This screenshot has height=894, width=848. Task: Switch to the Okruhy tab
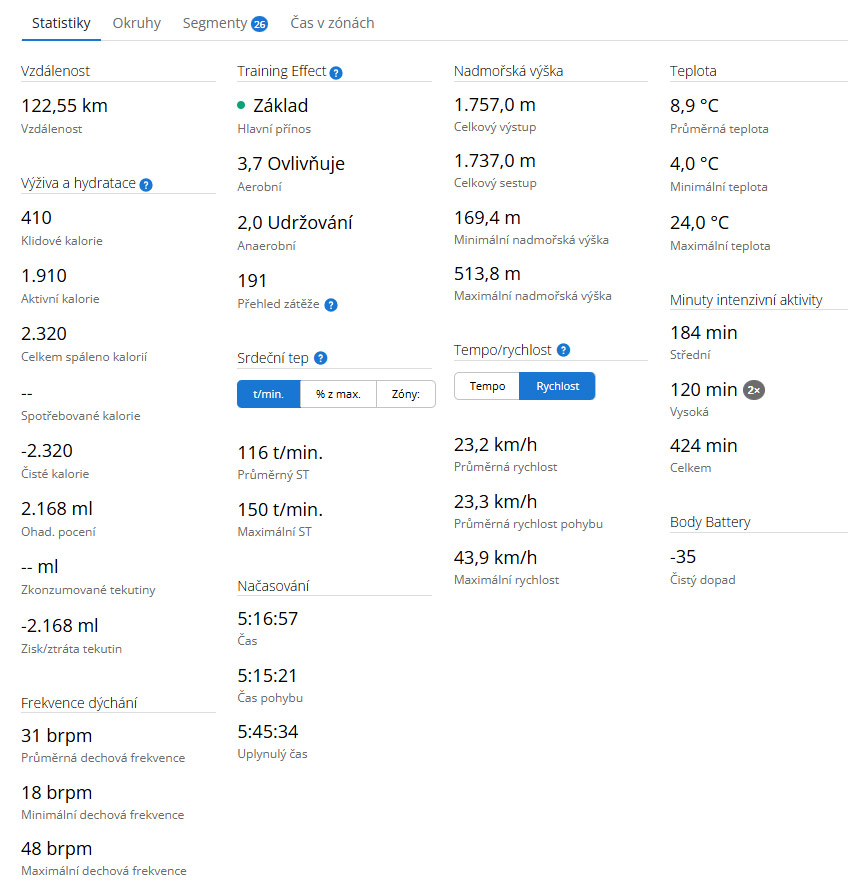pyautogui.click(x=137, y=23)
